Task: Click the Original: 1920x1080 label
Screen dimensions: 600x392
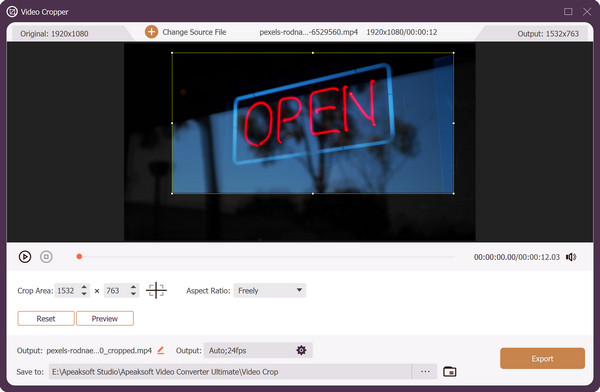Action: [54, 34]
